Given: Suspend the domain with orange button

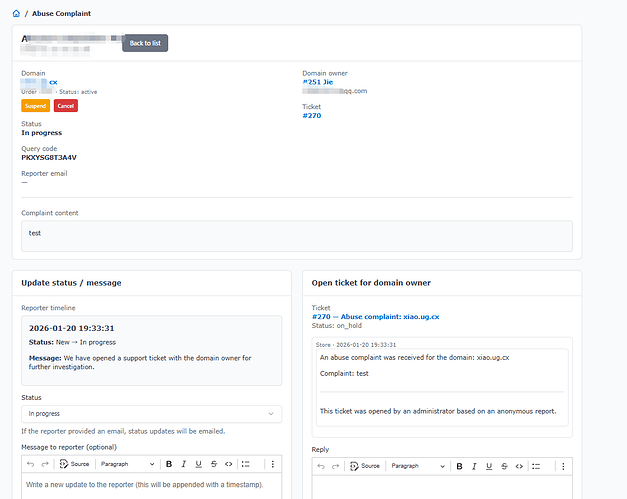Looking at the screenshot, I should pos(36,106).
